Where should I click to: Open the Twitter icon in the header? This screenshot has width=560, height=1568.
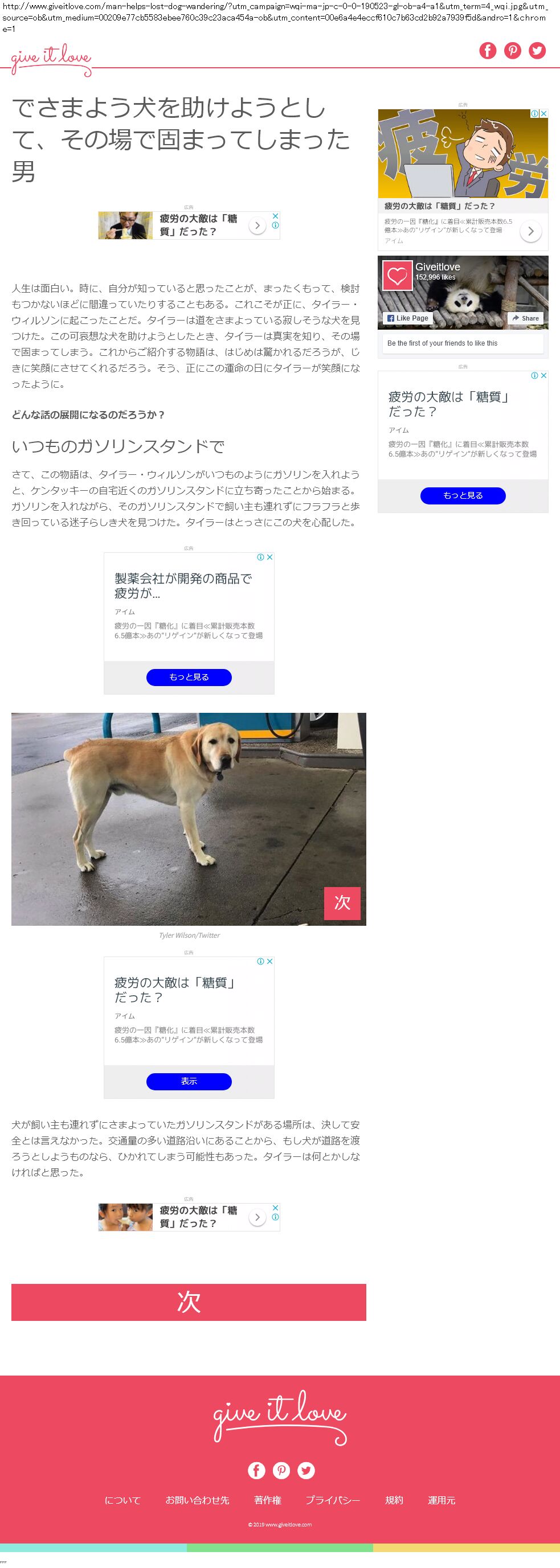coord(537,51)
